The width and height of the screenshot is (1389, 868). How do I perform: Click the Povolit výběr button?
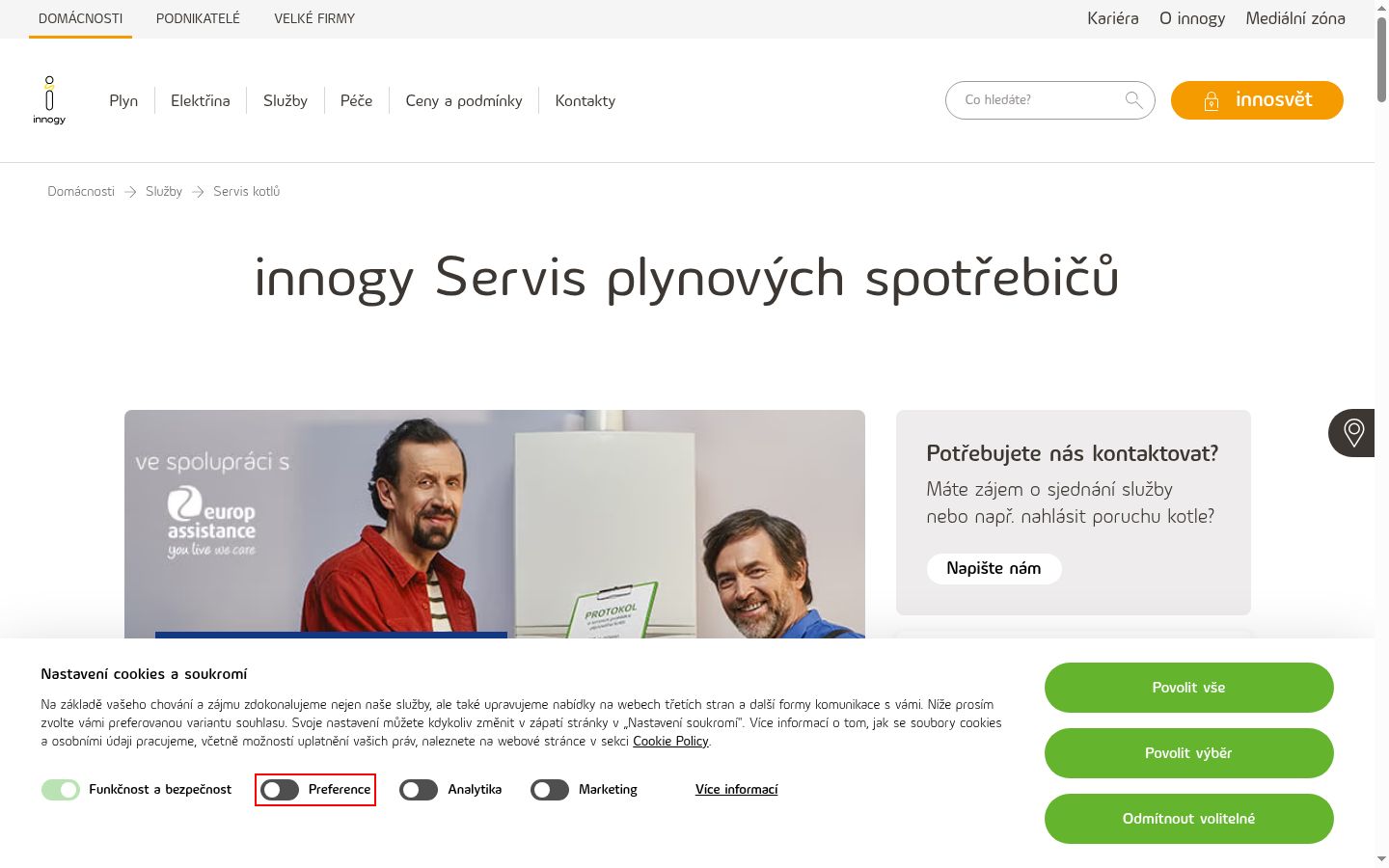pyautogui.click(x=1188, y=753)
